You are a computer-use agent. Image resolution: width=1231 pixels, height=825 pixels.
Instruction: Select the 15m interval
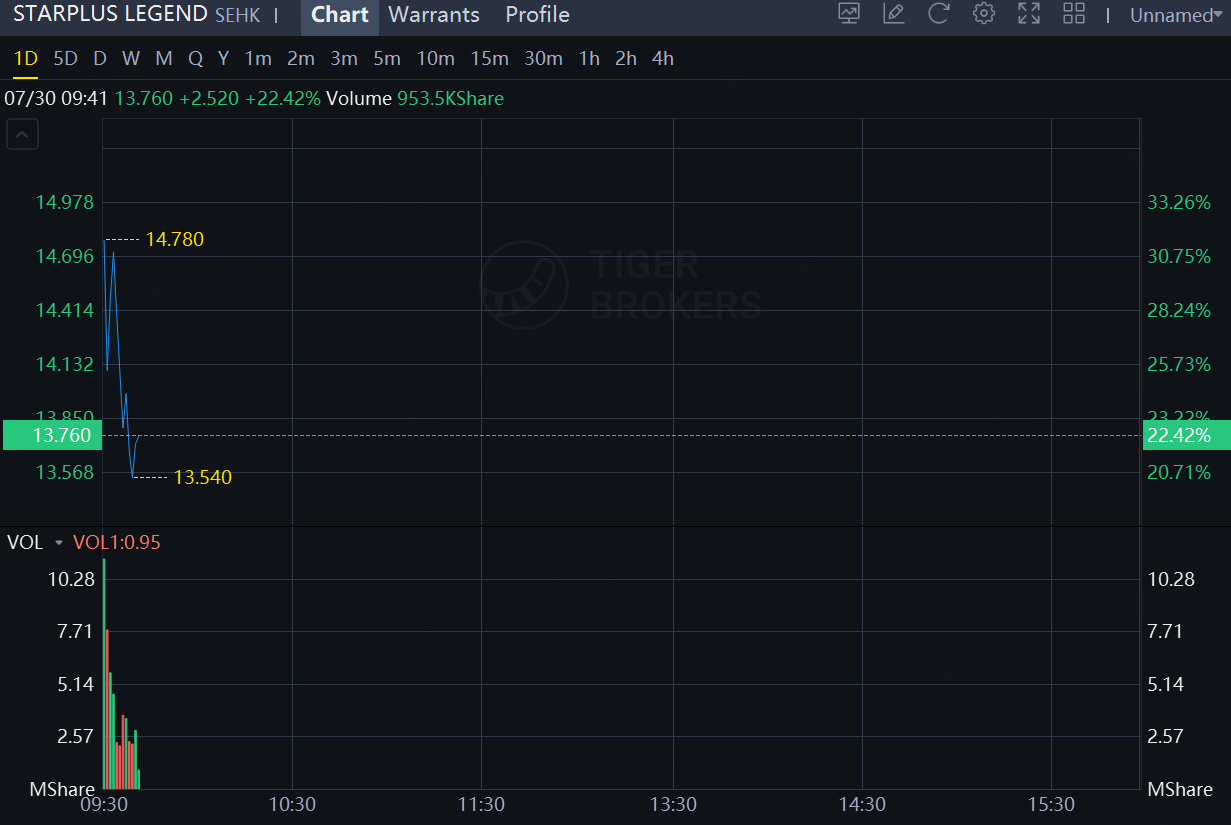coord(489,59)
